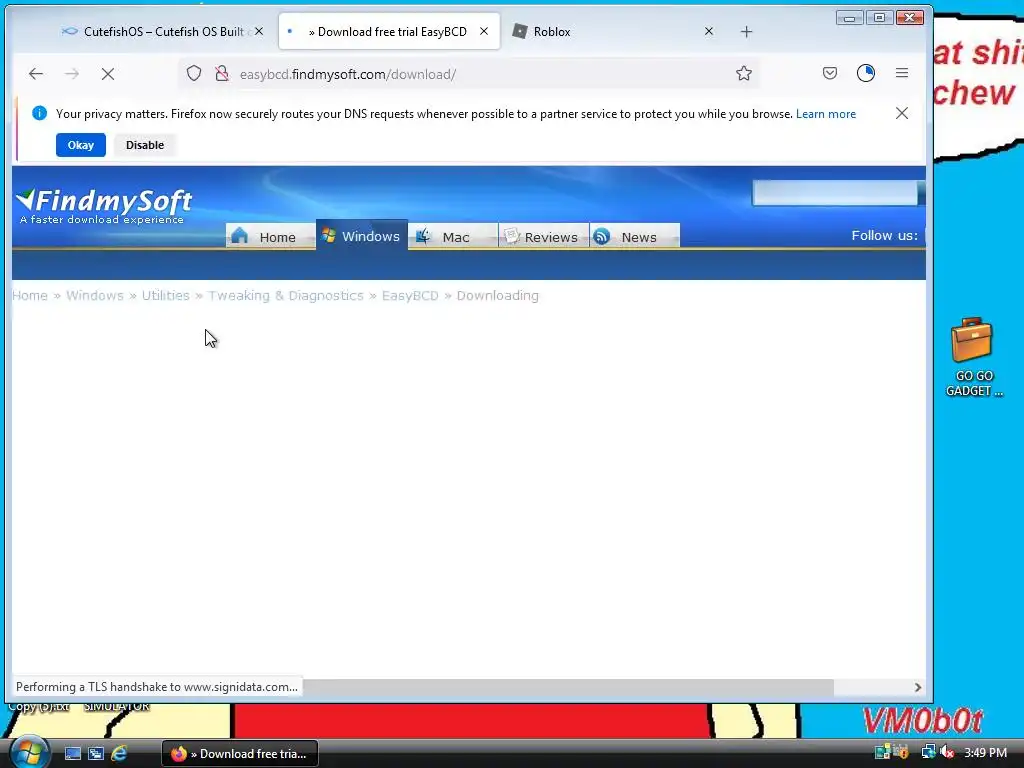Follow the Tweaking & Diagnostics breadcrumb
The image size is (1024, 768).
tap(285, 295)
